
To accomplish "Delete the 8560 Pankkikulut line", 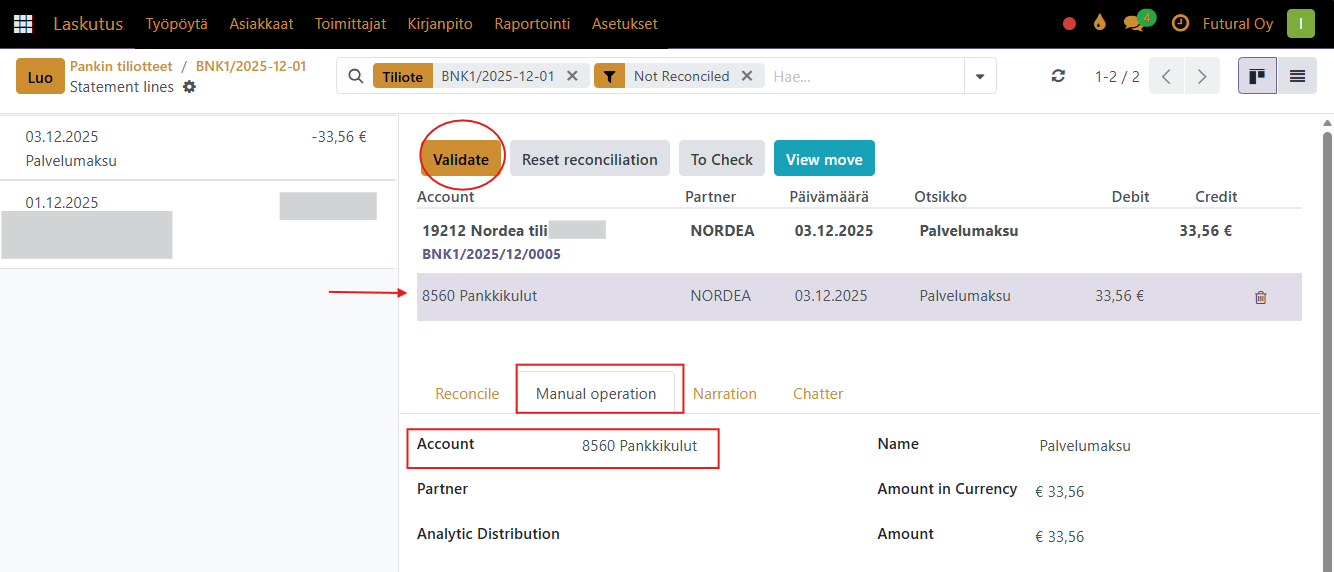I will [x=1260, y=297].
